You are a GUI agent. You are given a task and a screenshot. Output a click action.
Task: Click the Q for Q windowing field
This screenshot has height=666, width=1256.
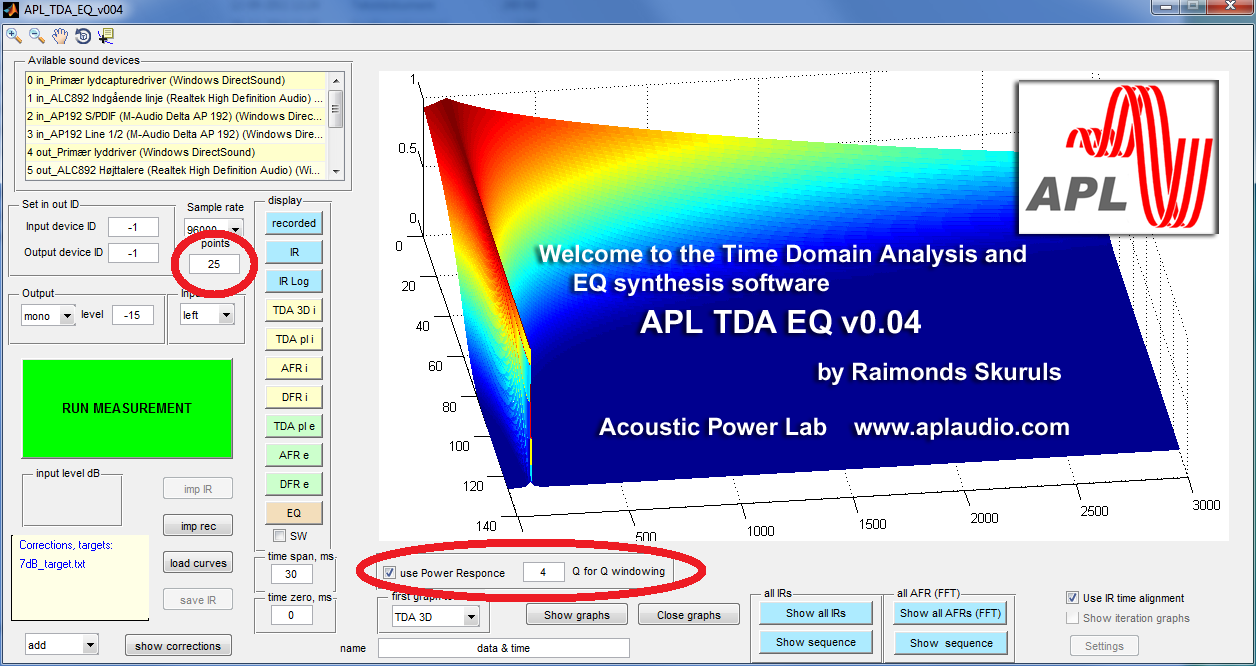point(544,572)
